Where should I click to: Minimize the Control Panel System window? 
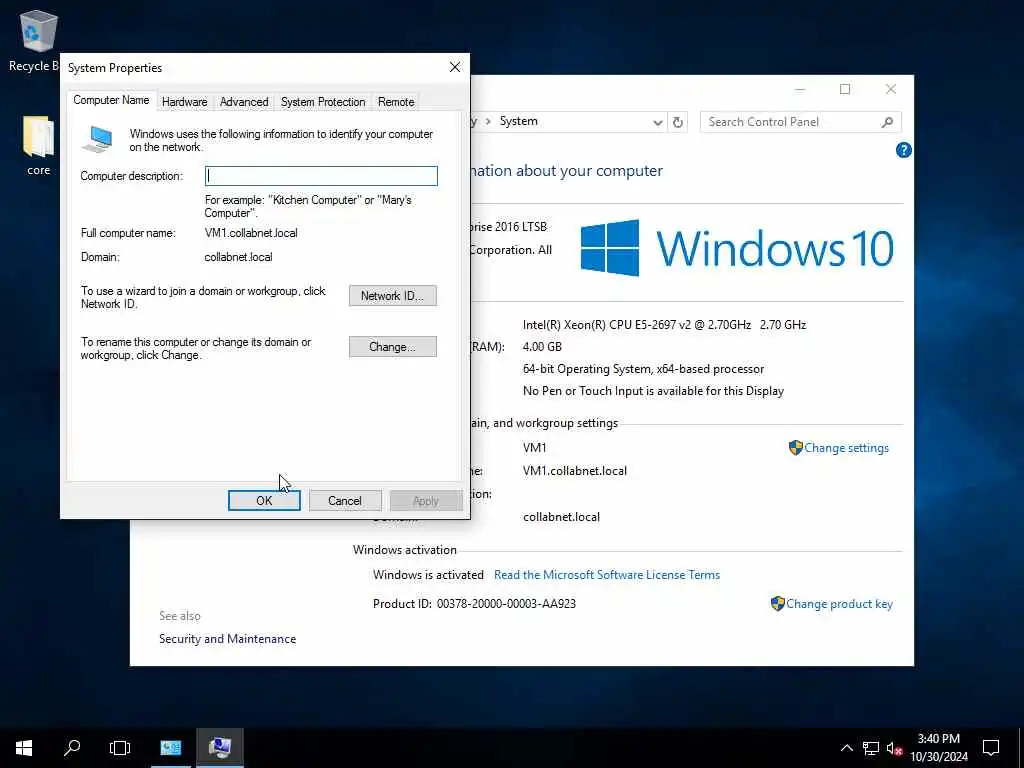coord(800,89)
